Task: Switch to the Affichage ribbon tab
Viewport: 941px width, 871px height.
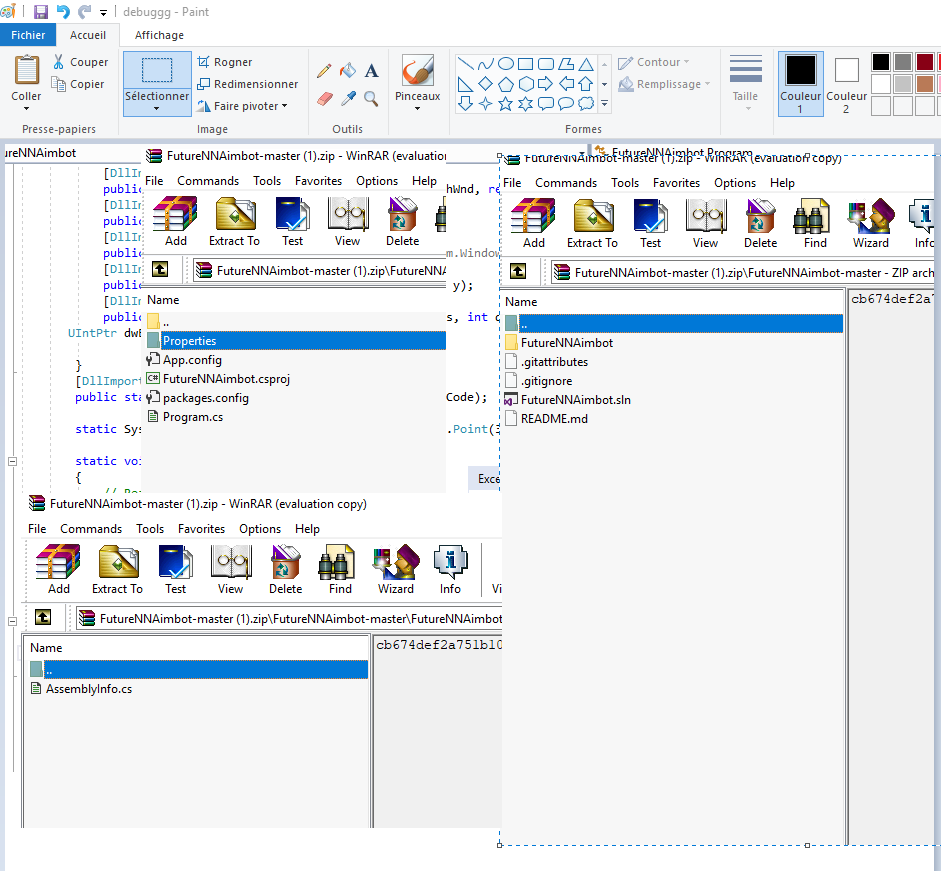Action: point(159,35)
